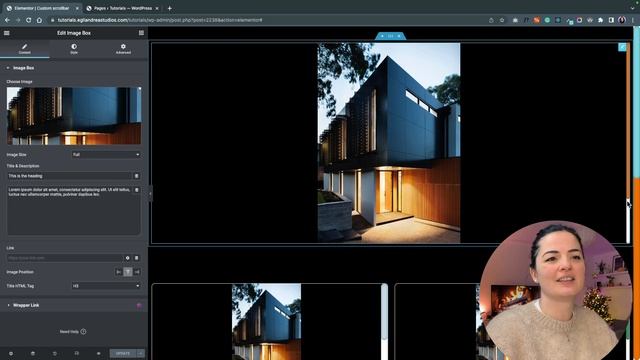This screenshot has width=640, height=360.
Task: Switch to the Pages Tutorials WordPress tab
Action: pos(122,8)
